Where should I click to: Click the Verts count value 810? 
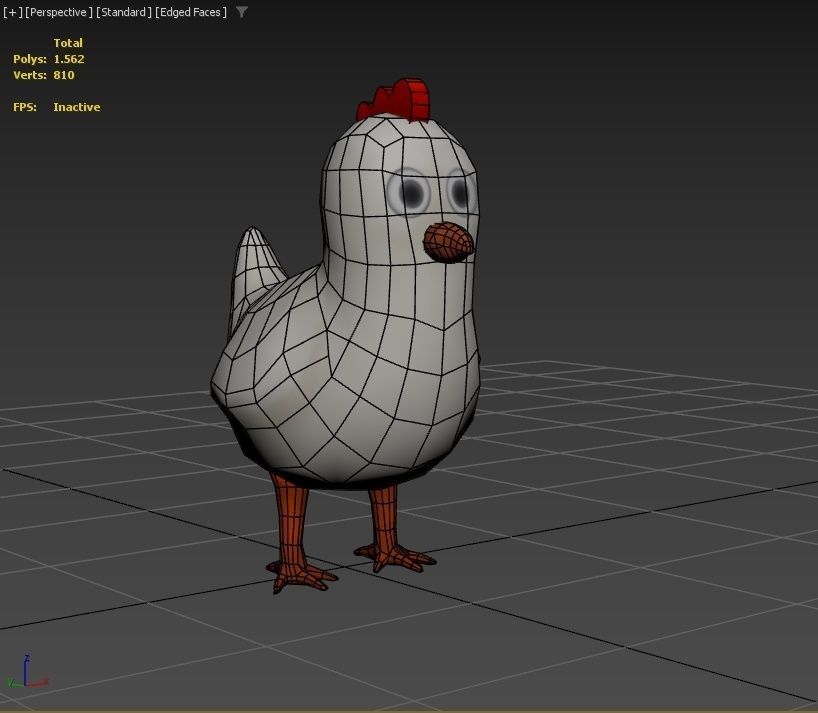(x=64, y=75)
